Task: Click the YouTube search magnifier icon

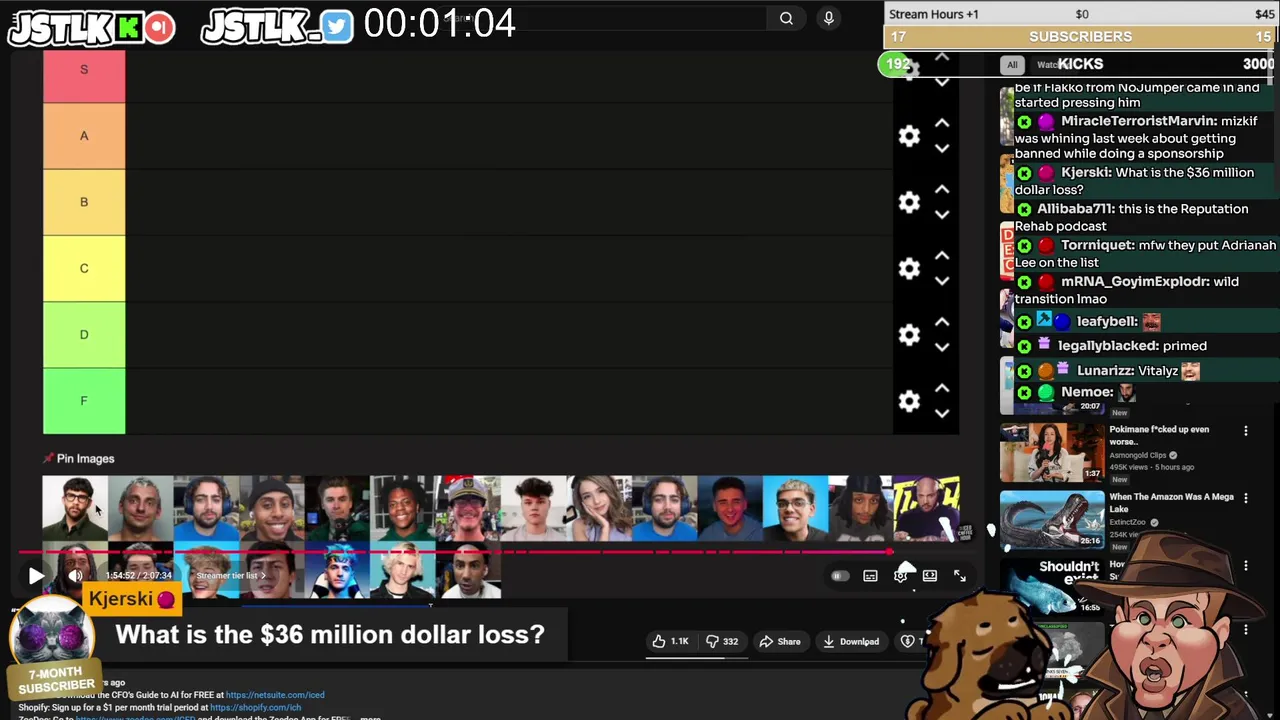Action: (786, 18)
